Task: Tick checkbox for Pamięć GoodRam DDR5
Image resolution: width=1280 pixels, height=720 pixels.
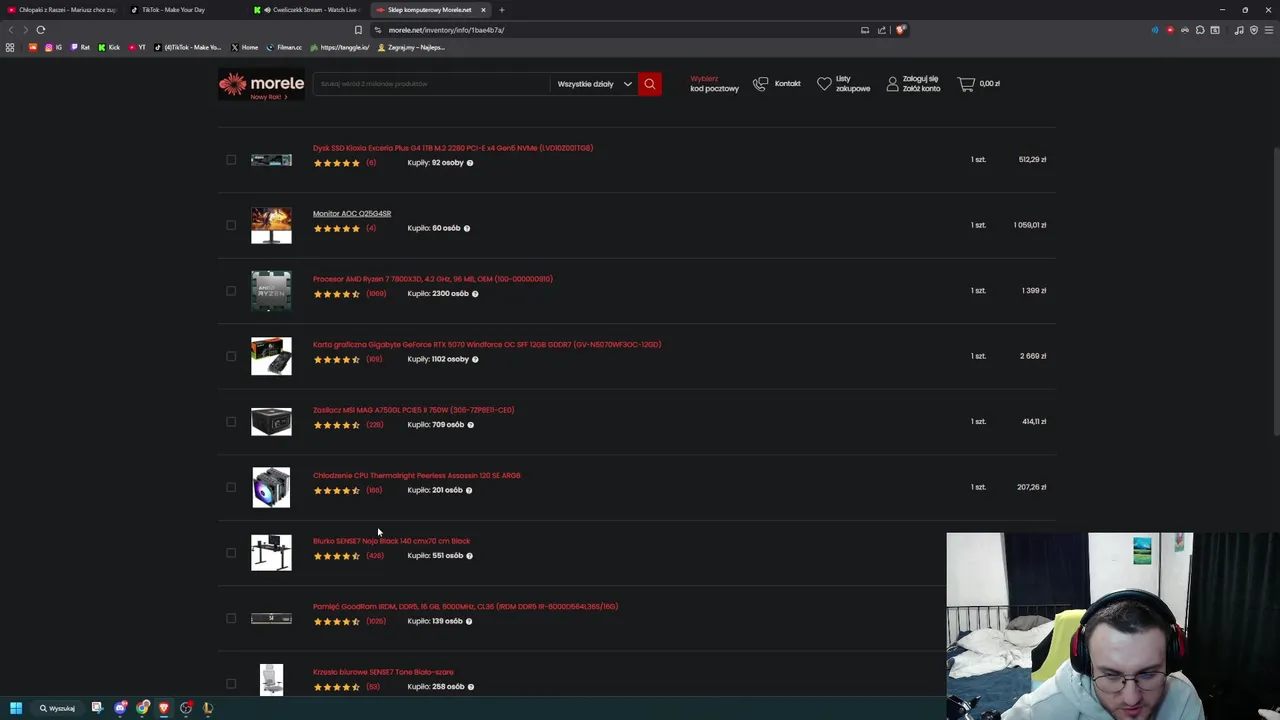Action: (231, 618)
